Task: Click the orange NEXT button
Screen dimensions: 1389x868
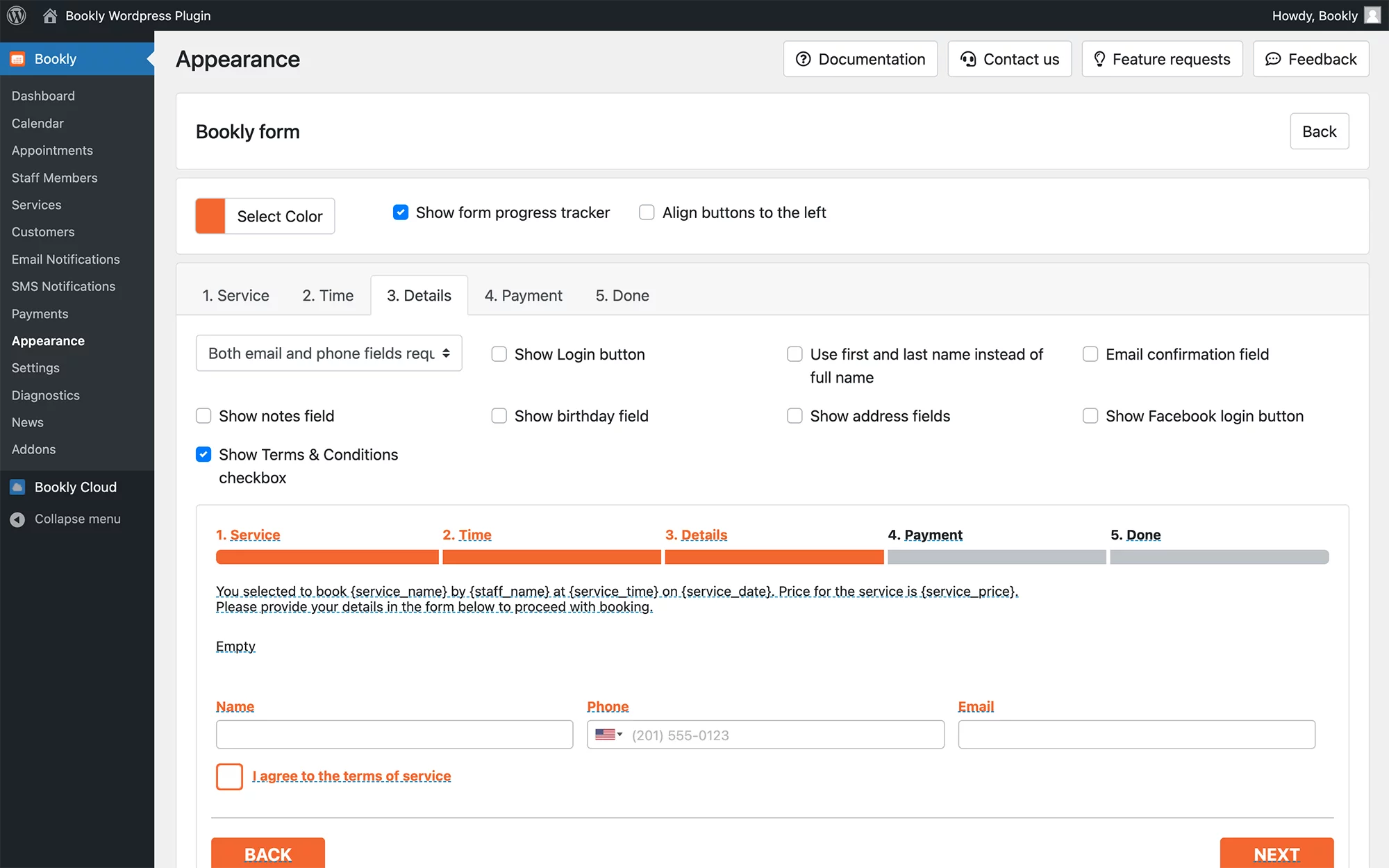Action: click(1276, 853)
